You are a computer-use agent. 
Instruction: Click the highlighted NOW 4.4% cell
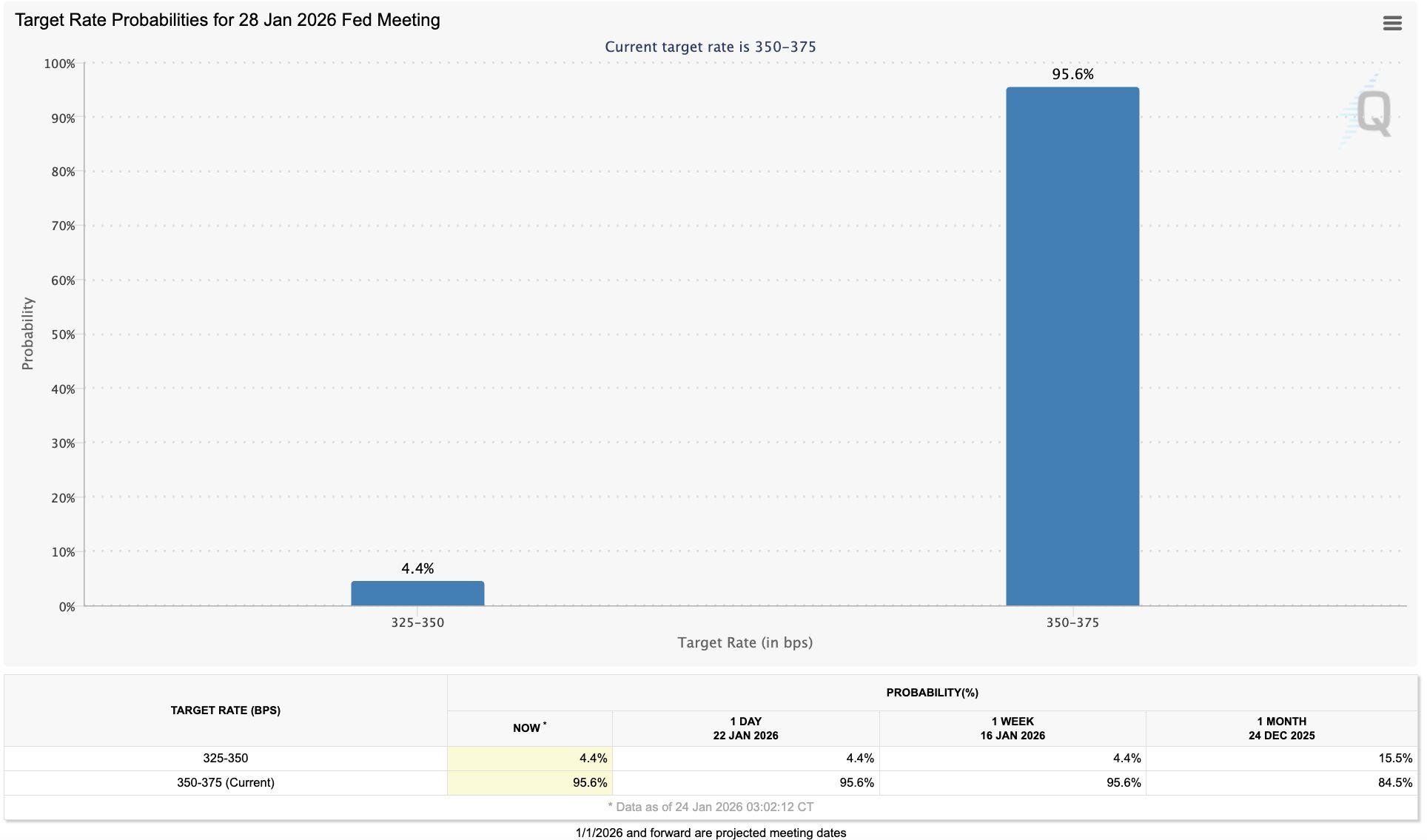pyautogui.click(x=530, y=759)
